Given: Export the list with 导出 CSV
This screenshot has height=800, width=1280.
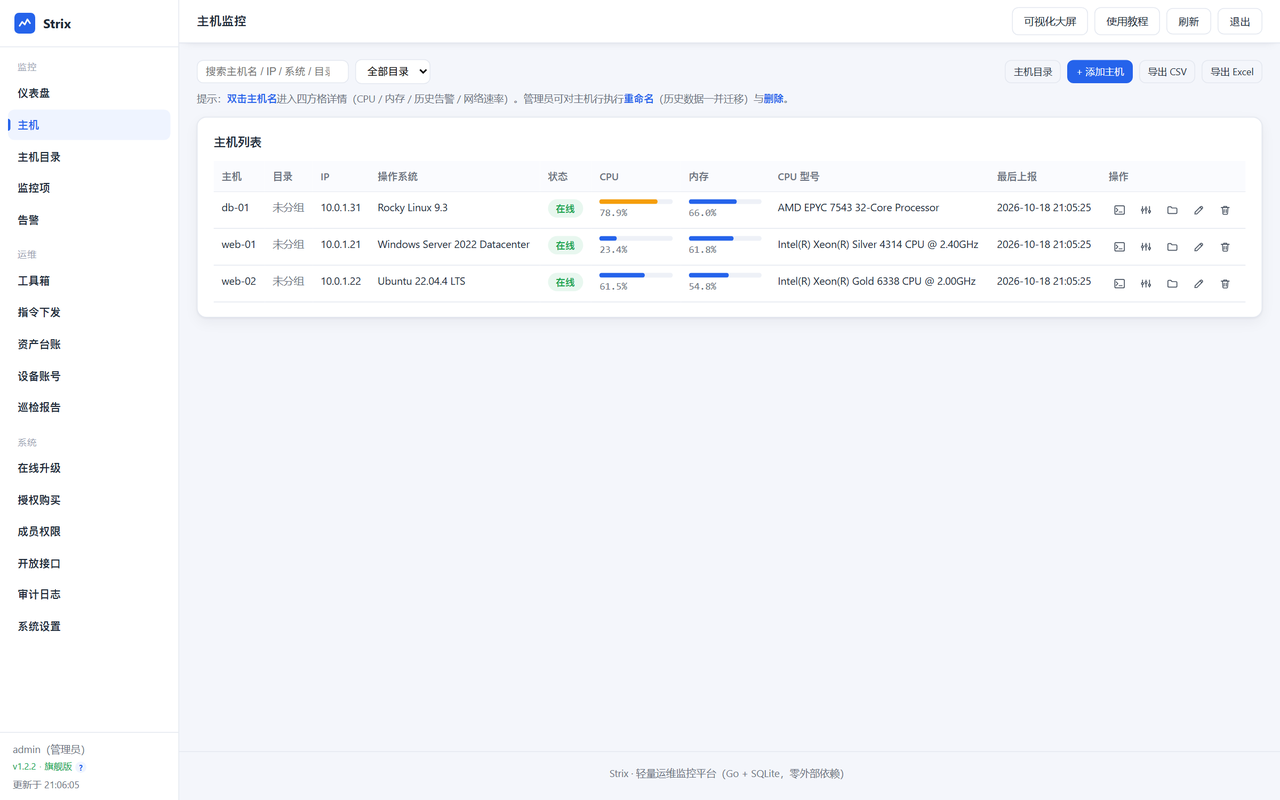Looking at the screenshot, I should pos(1167,72).
